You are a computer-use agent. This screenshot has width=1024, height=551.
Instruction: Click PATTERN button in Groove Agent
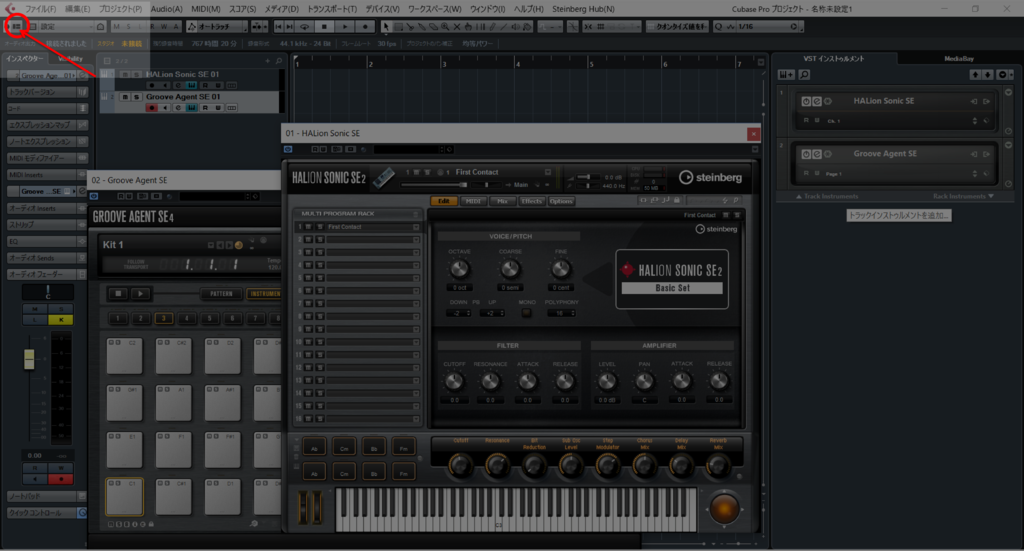[221, 294]
